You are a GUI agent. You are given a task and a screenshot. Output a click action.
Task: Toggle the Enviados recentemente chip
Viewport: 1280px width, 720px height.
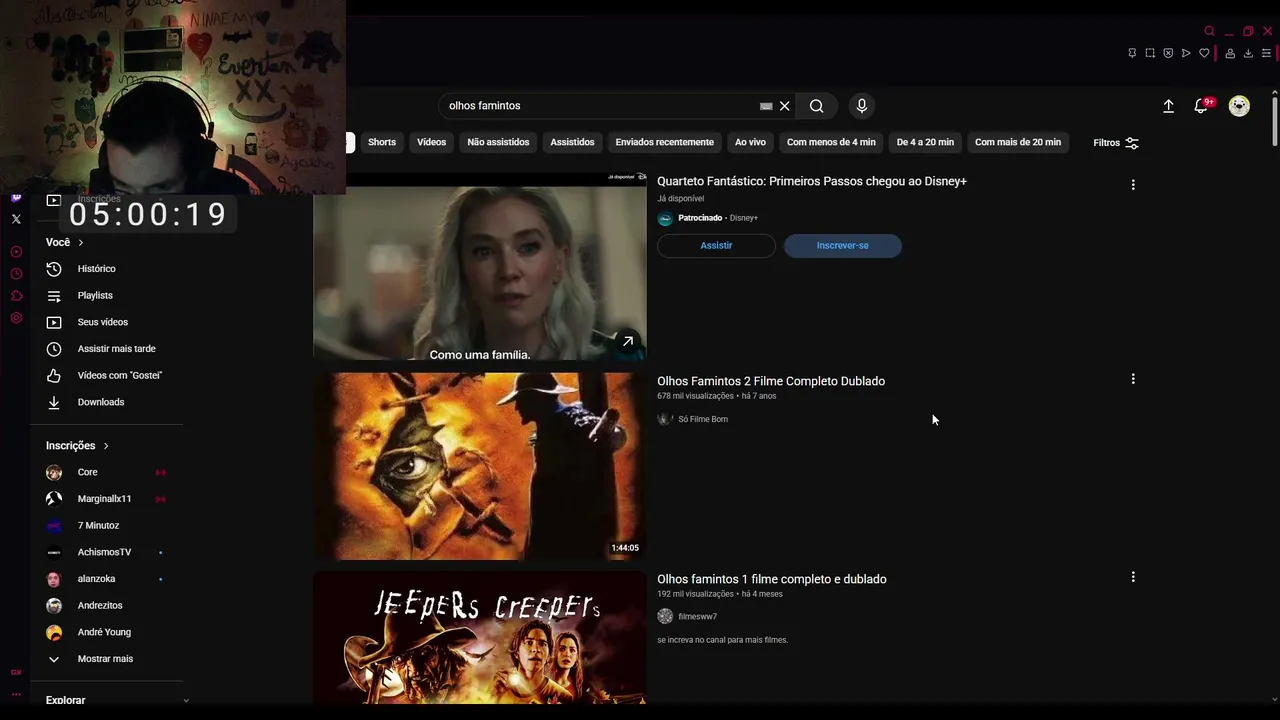[x=665, y=142]
